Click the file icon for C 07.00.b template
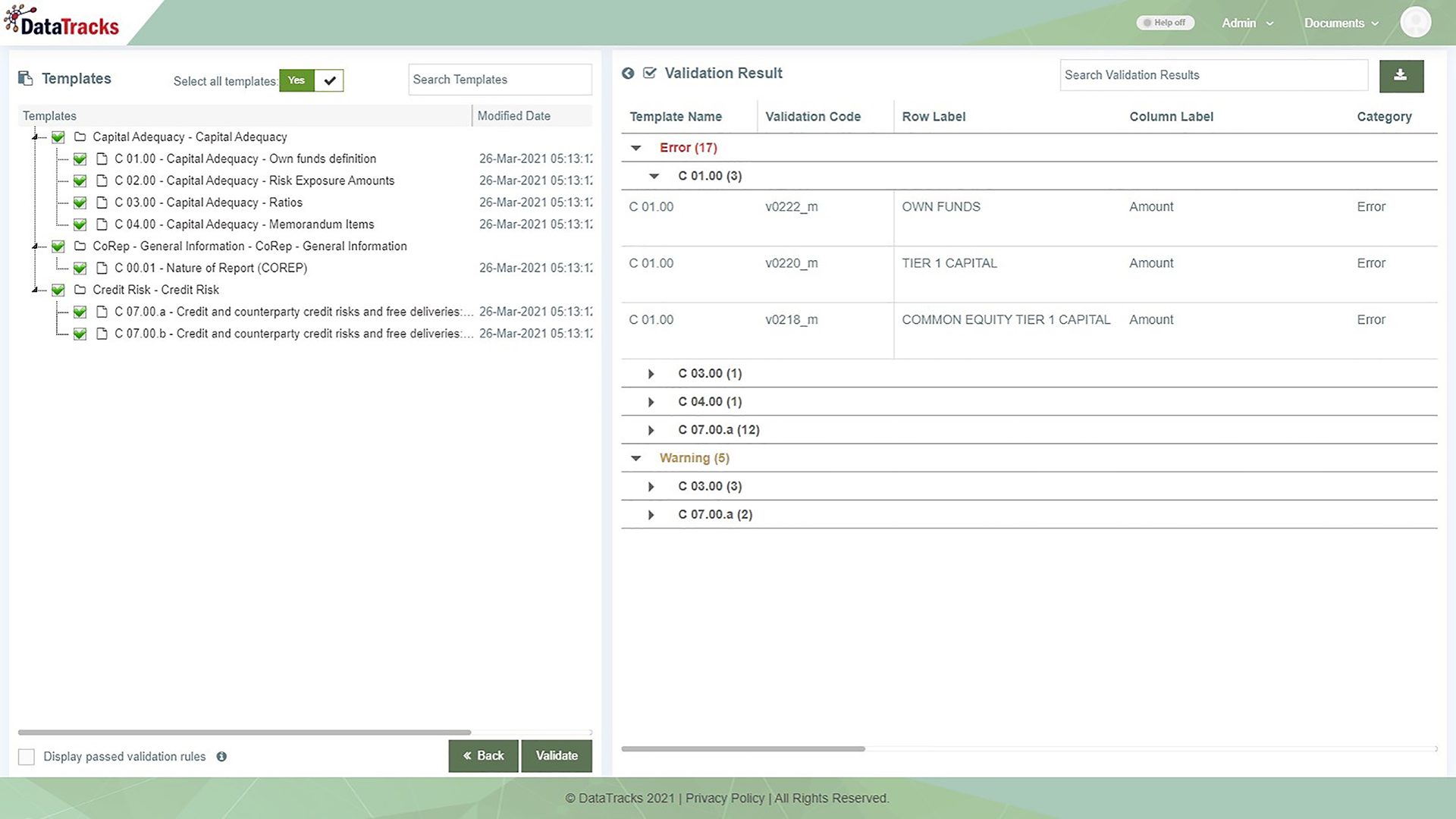This screenshot has width=1456, height=819. 102,334
